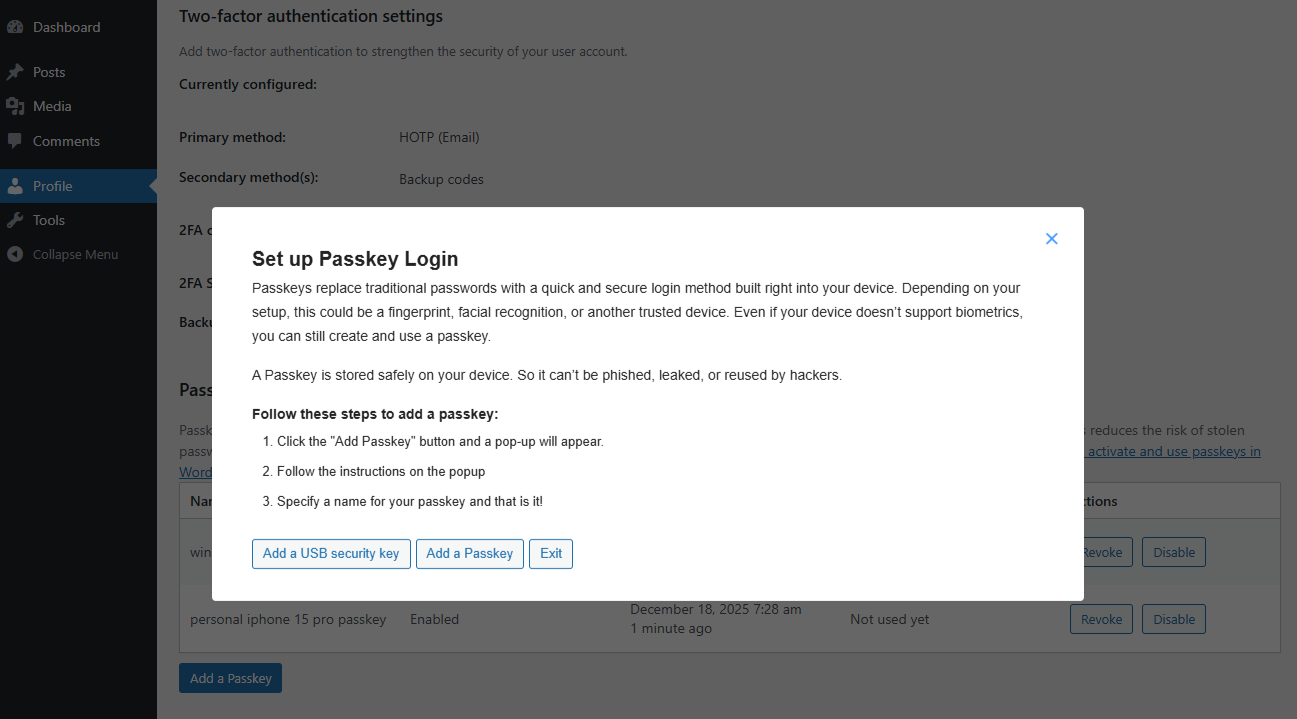This screenshot has width=1297, height=719.
Task: Open the Dashboard menu label
Action: click(66, 27)
